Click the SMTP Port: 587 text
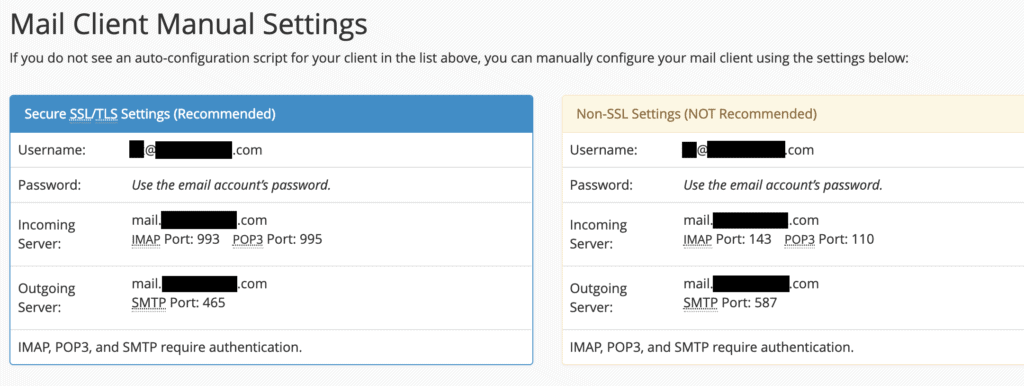The width and height of the screenshot is (1024, 386). point(730,303)
